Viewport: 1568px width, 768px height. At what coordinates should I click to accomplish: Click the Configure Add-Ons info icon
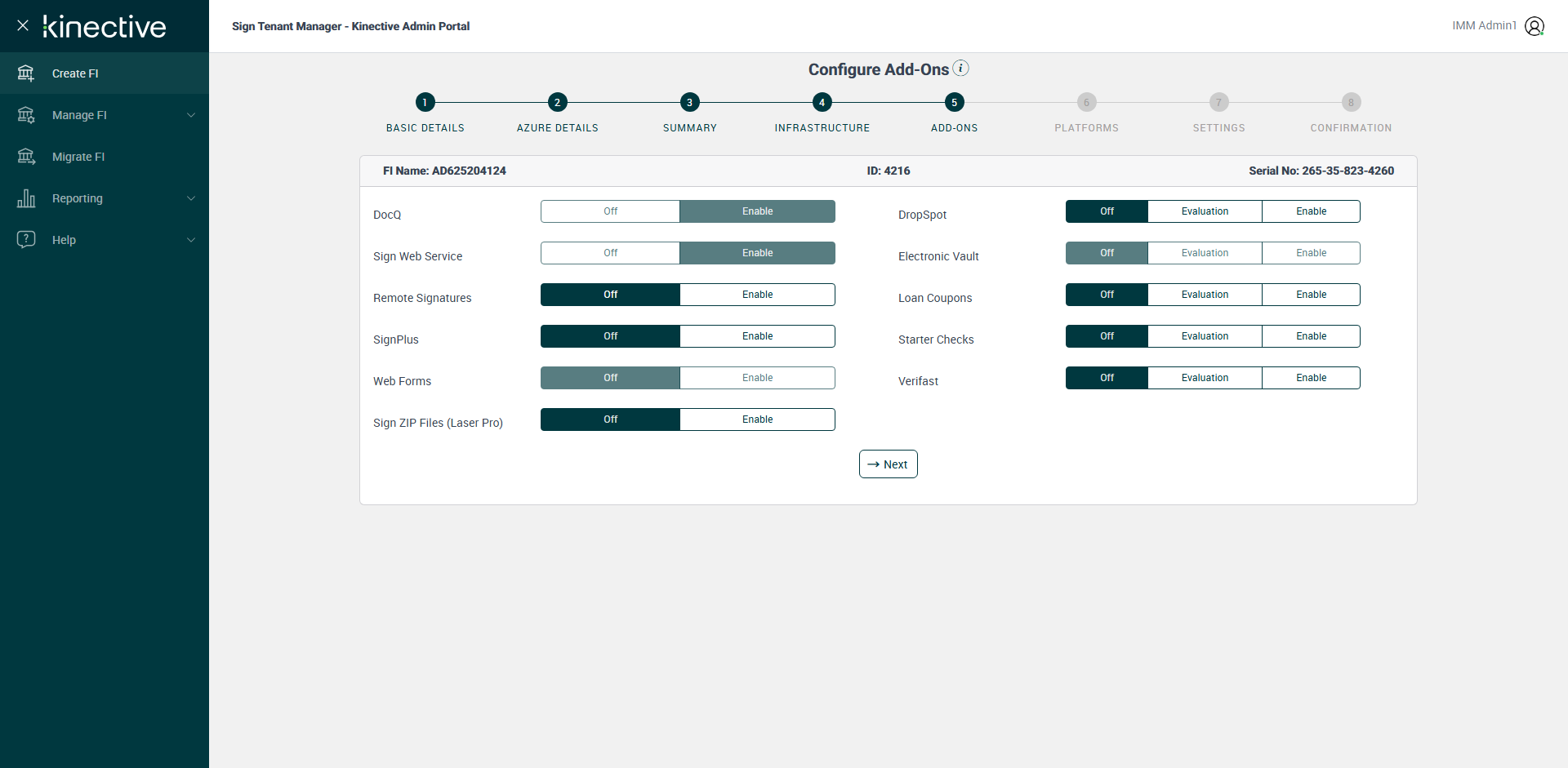click(961, 68)
